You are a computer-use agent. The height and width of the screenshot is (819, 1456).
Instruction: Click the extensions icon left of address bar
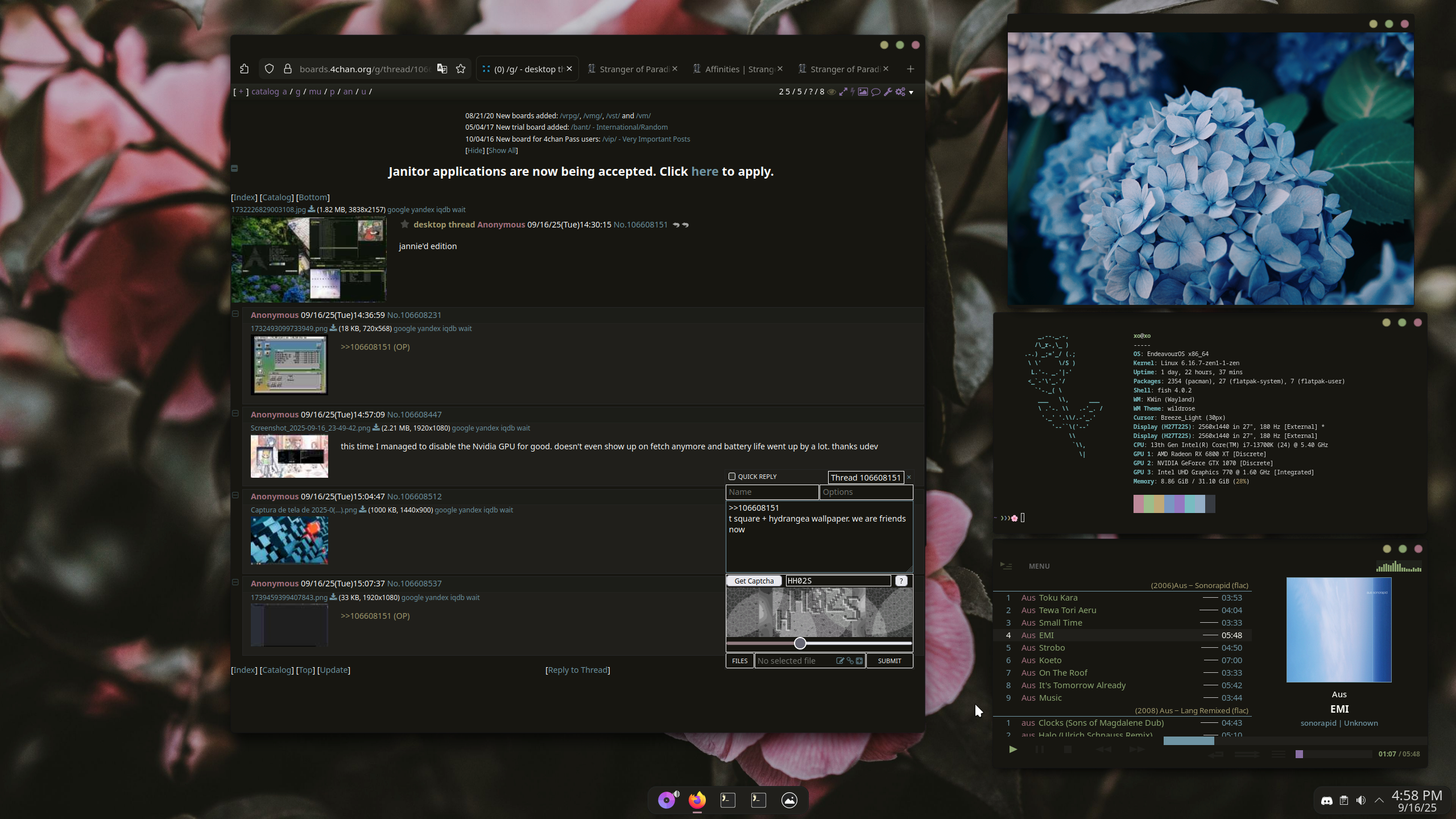[245, 69]
